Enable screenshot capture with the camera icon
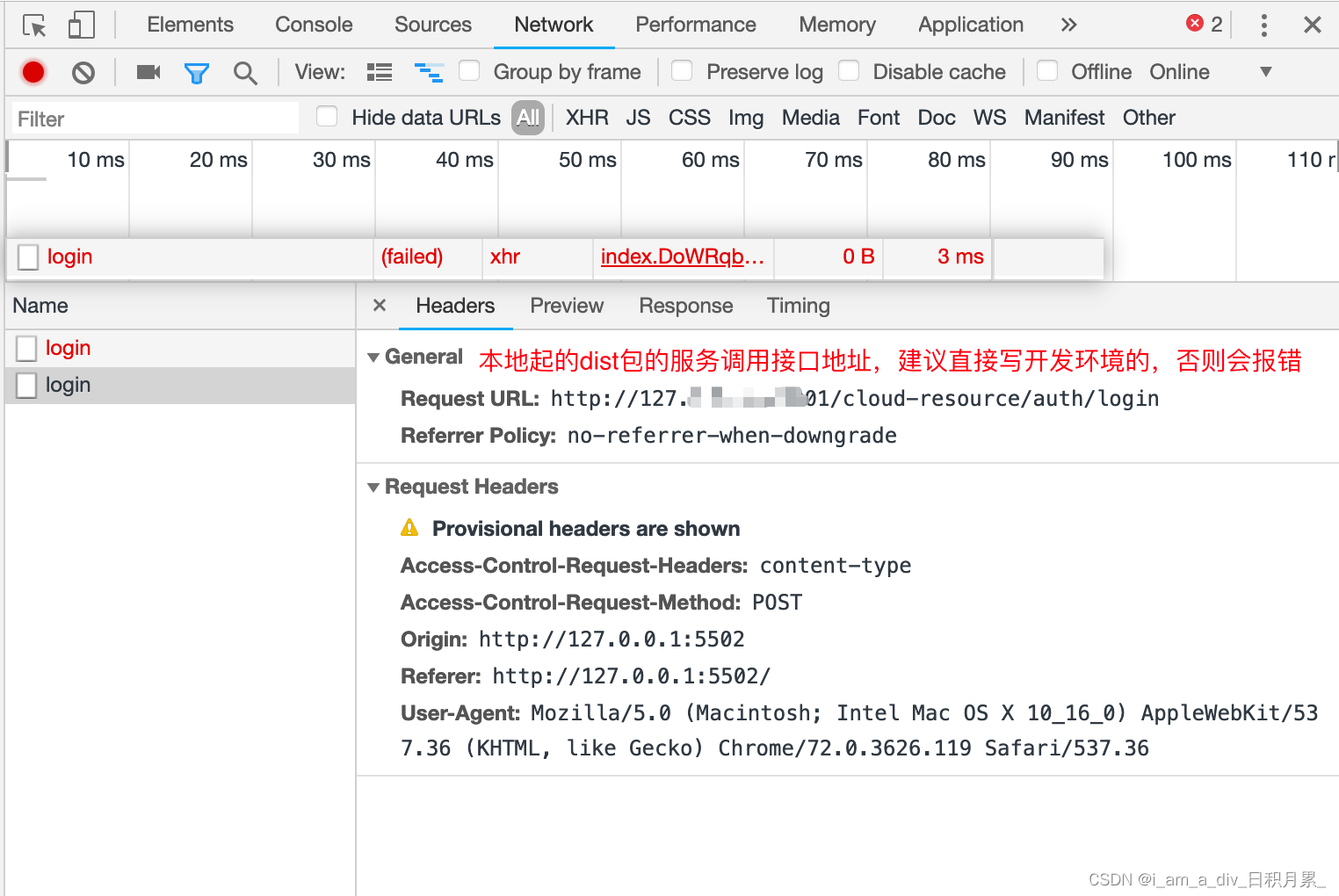The height and width of the screenshot is (896, 1339). 147,72
